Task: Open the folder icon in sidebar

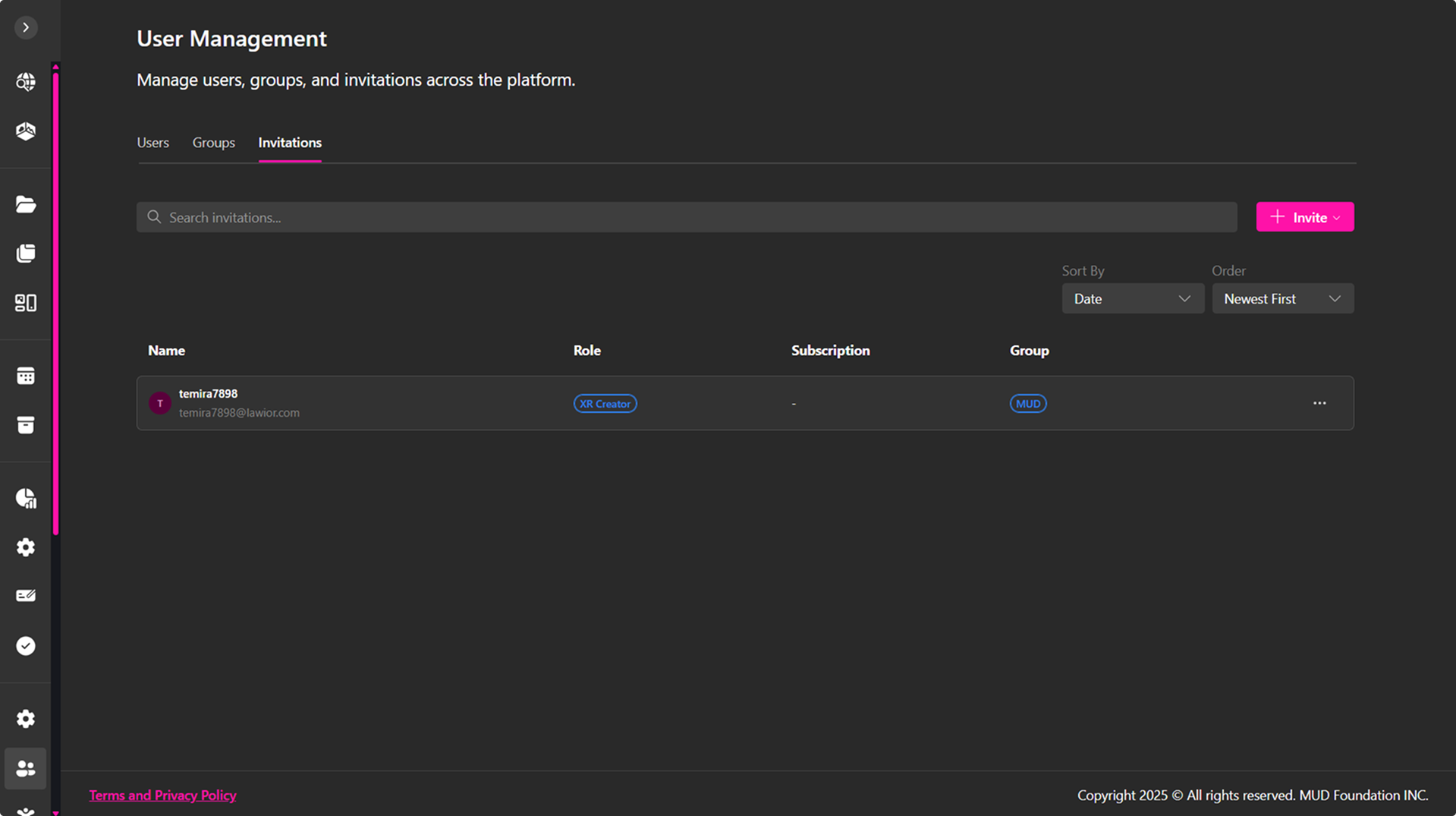Action: point(26,204)
